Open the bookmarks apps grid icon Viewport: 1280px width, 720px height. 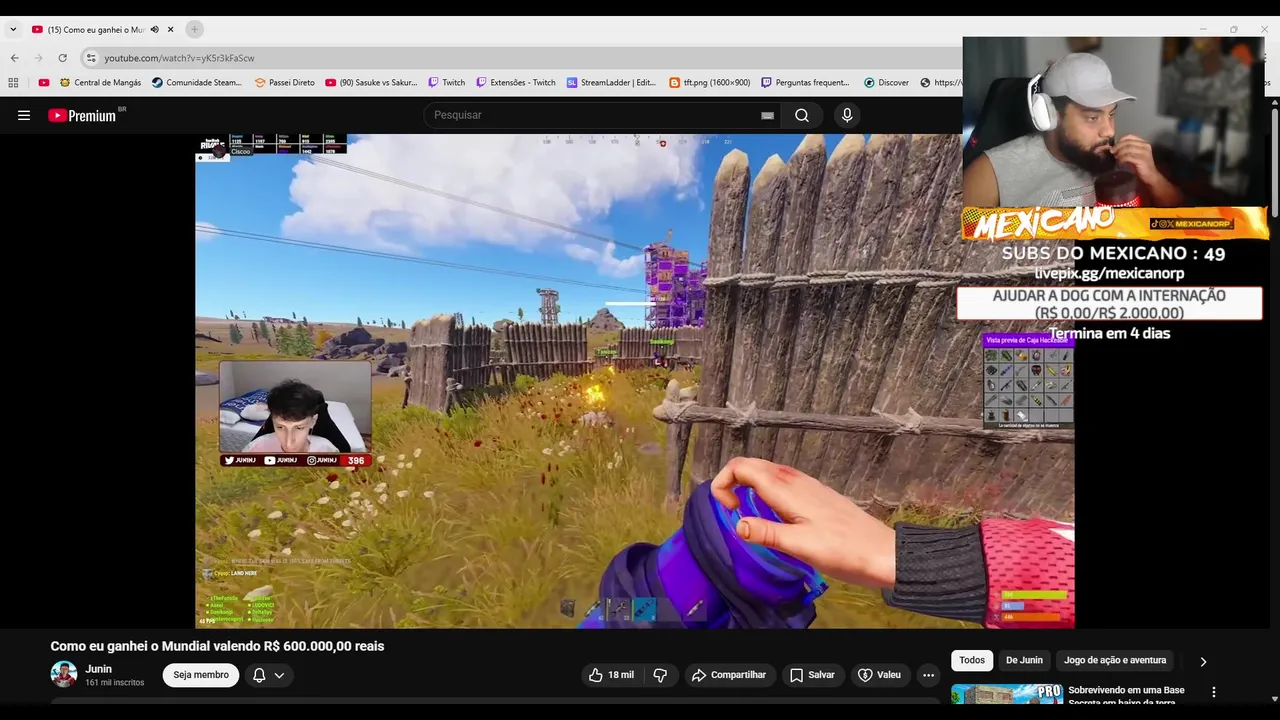pyautogui.click(x=13, y=82)
